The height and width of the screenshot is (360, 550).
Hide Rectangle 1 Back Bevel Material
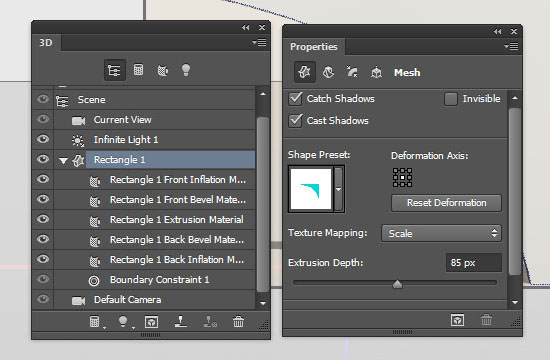click(43, 239)
